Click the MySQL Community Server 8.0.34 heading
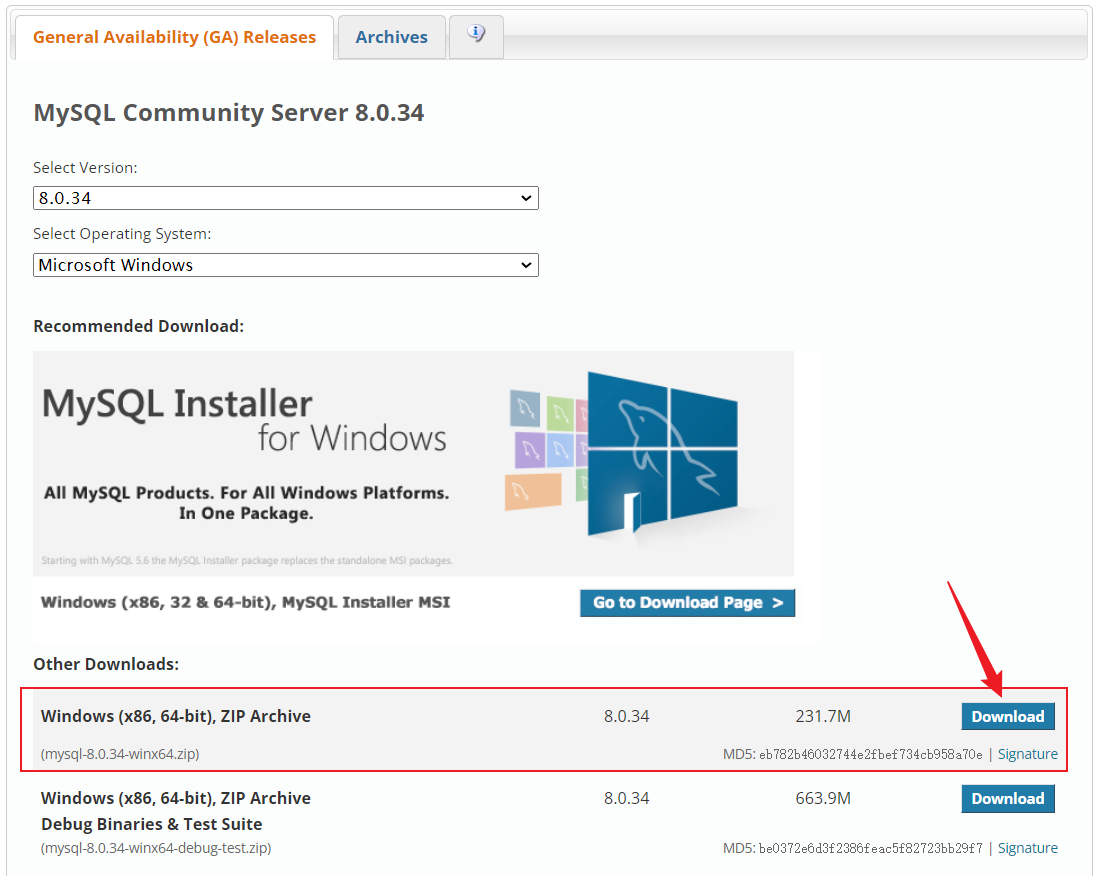 point(229,113)
